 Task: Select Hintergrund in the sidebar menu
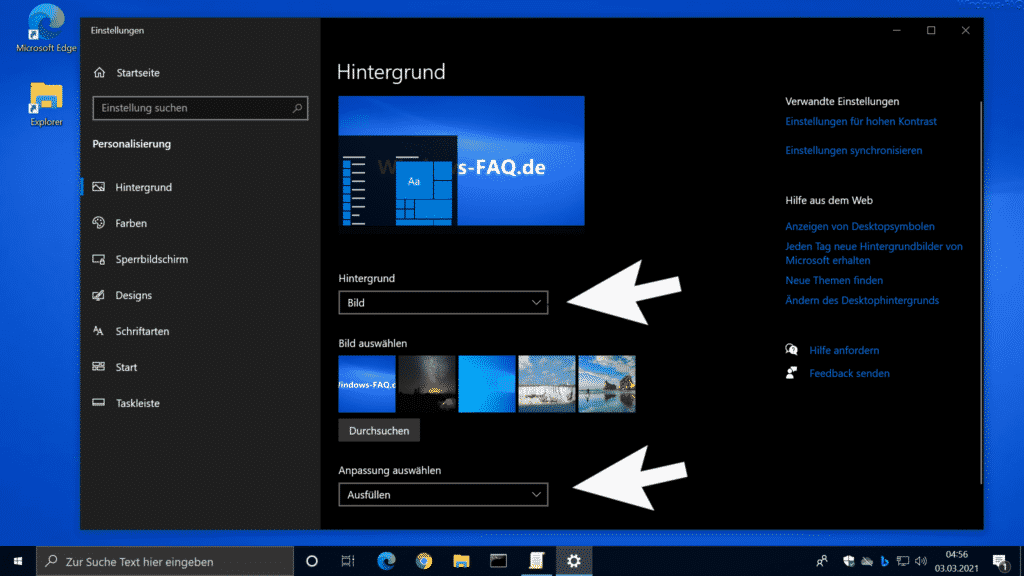[x=144, y=187]
